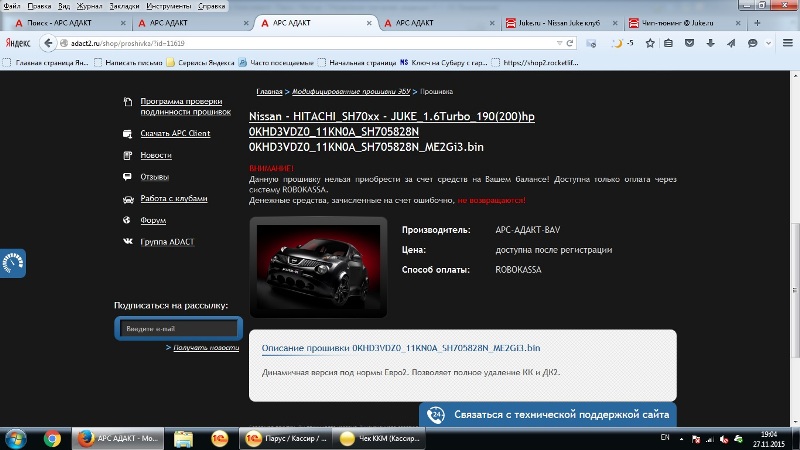
Task: Open the Новости sidebar link
Action: pyautogui.click(x=156, y=155)
